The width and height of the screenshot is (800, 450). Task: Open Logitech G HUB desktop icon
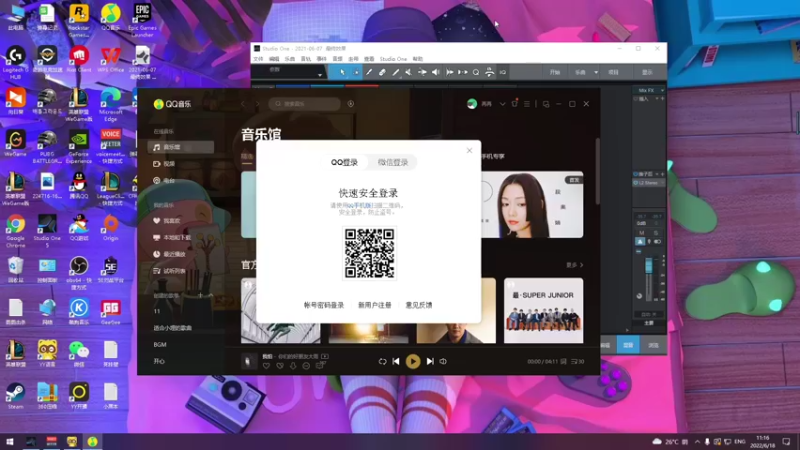[x=15, y=62]
